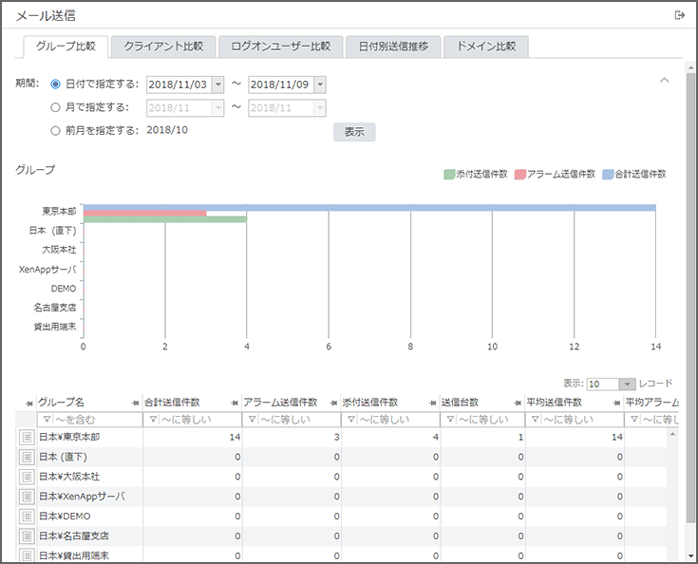
Task: Sort by 平均送信件数 column header
Action: 554,402
